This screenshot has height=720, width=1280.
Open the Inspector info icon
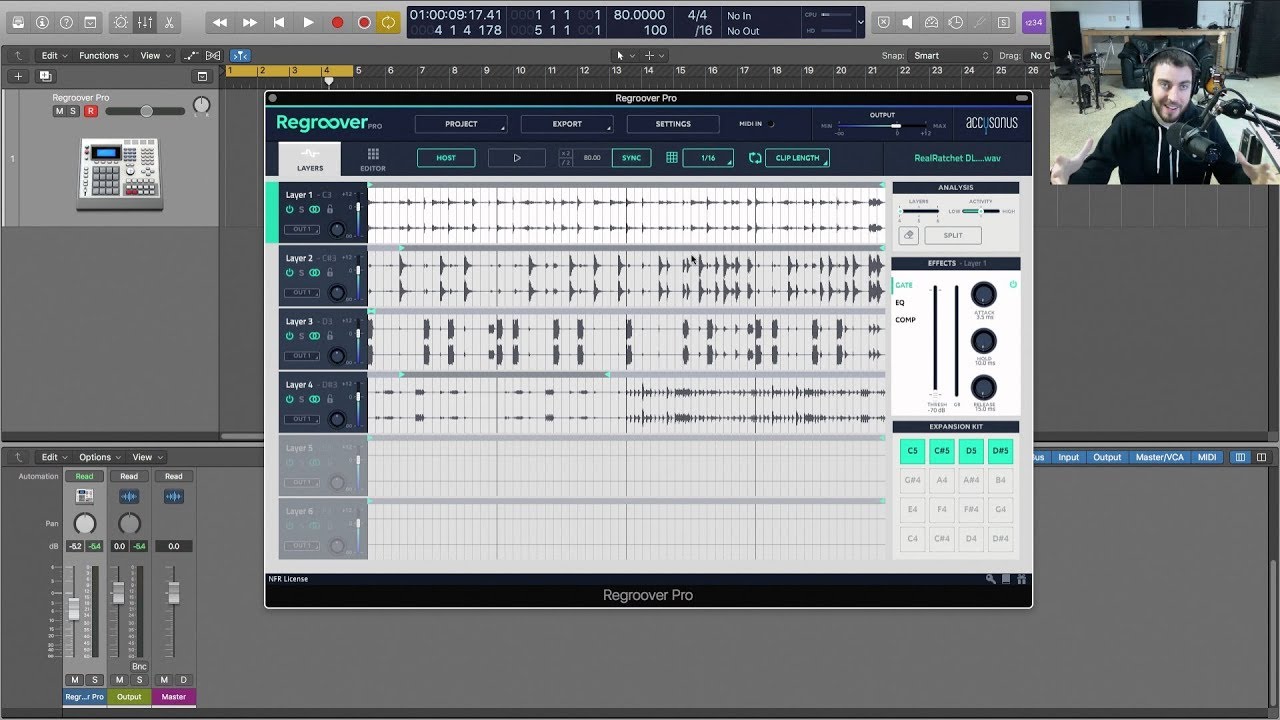pos(42,22)
